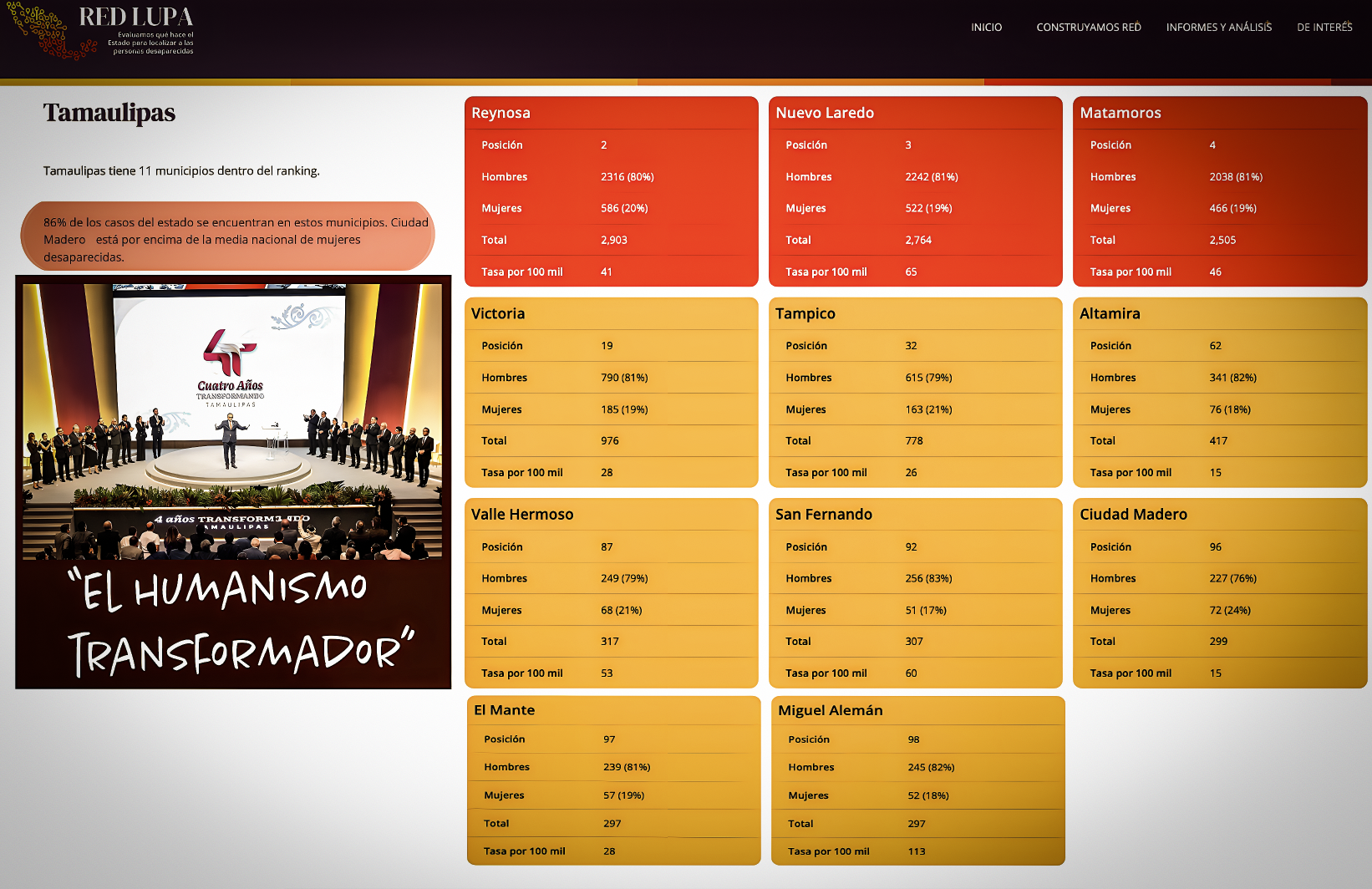Click the El Humanismo Transformador image

tap(233, 482)
